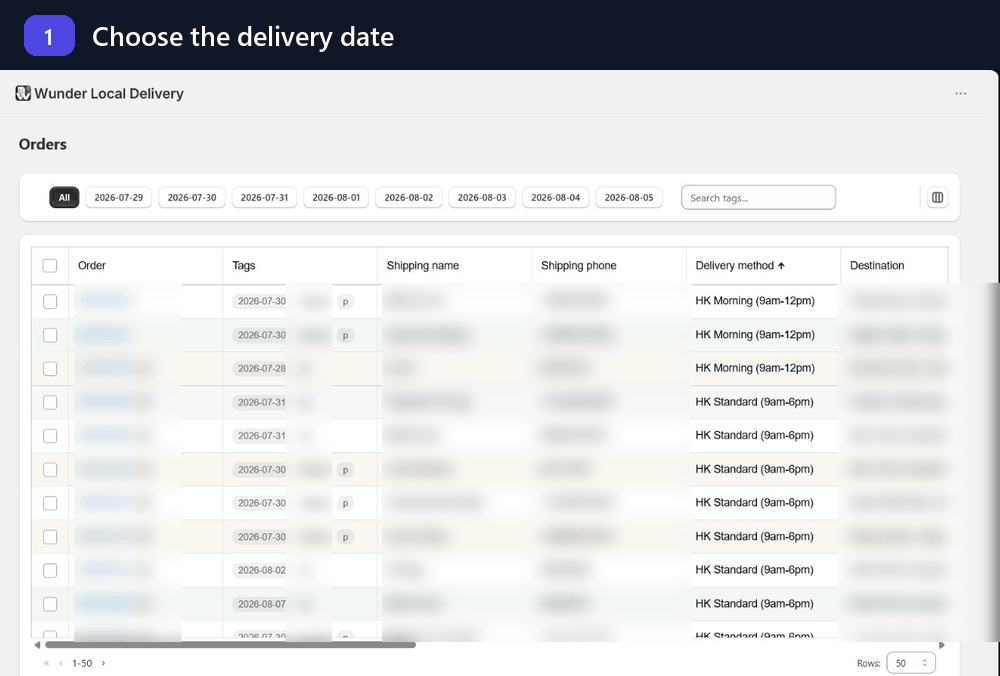Image resolution: width=1000 pixels, height=676 pixels.
Task: Click the horizontal scrollbar thumb under table
Action: [x=230, y=645]
